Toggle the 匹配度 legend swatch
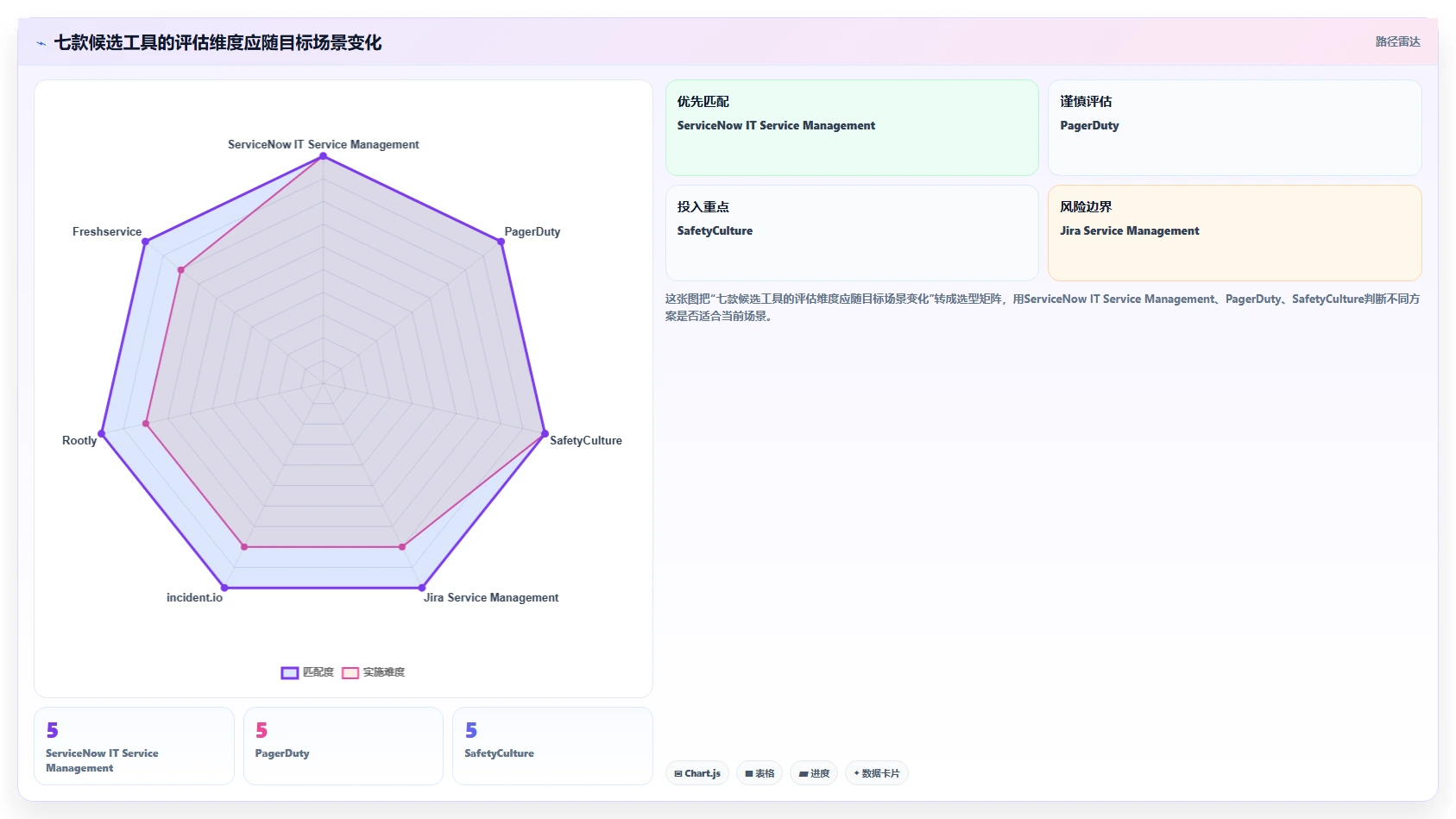This screenshot has width=1456, height=819. tap(290, 672)
